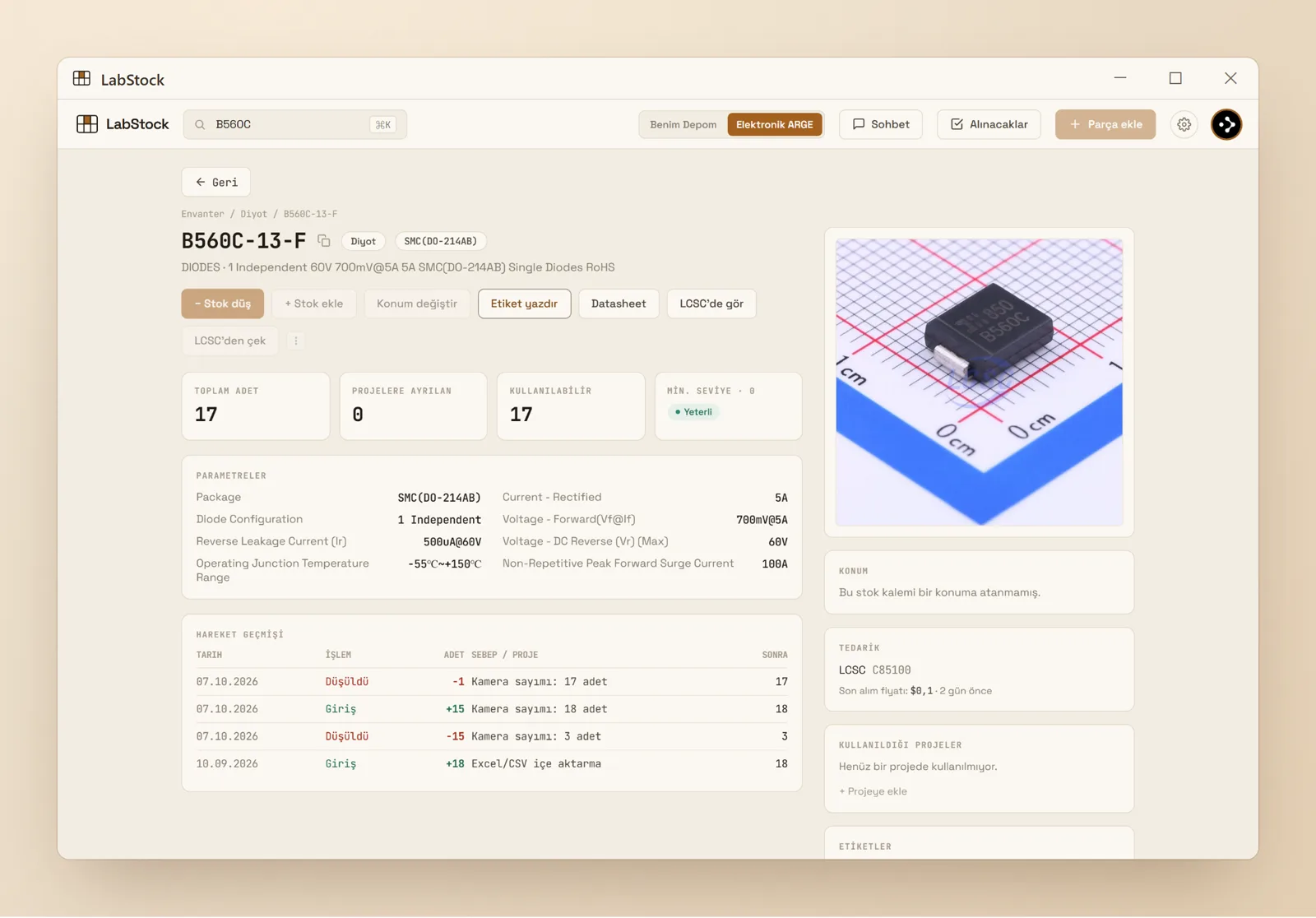
Task: Click LCSC'de gör button
Action: point(711,304)
